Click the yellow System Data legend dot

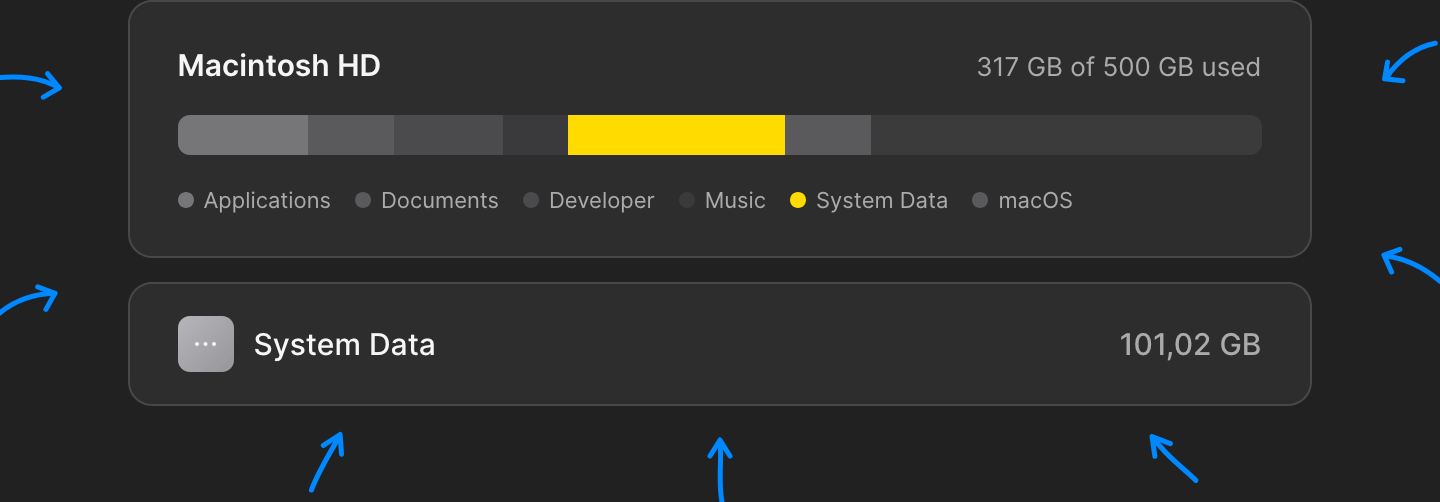(x=798, y=200)
